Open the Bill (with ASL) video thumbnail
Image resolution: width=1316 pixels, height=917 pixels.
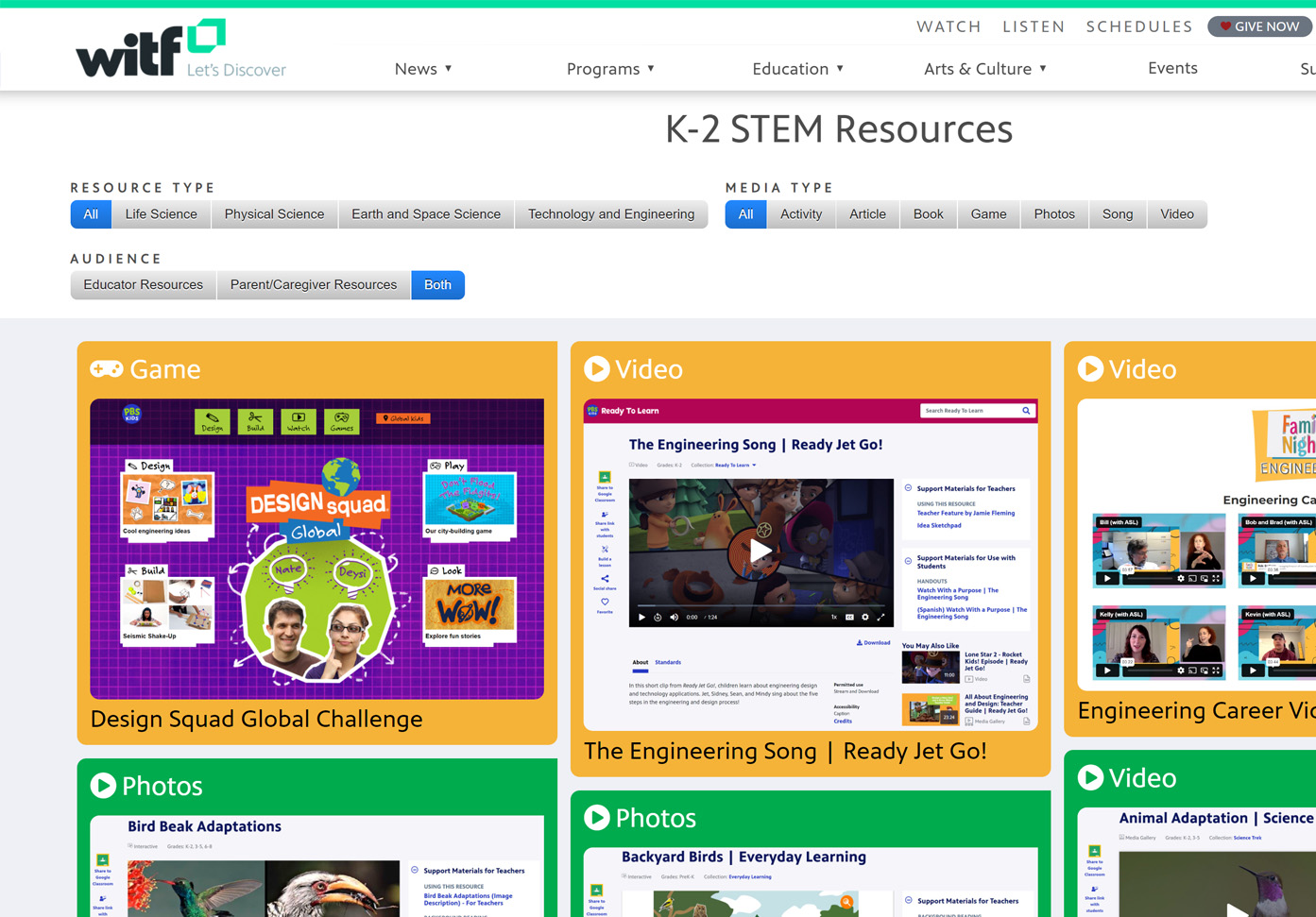[x=1159, y=551]
